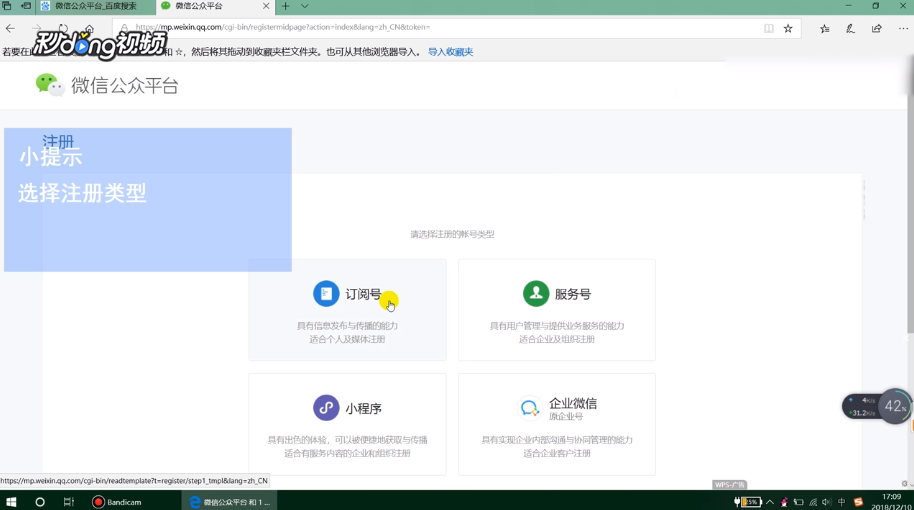Open the tabs dropdown chevron next to new tab
914x510 pixels.
point(304,6)
